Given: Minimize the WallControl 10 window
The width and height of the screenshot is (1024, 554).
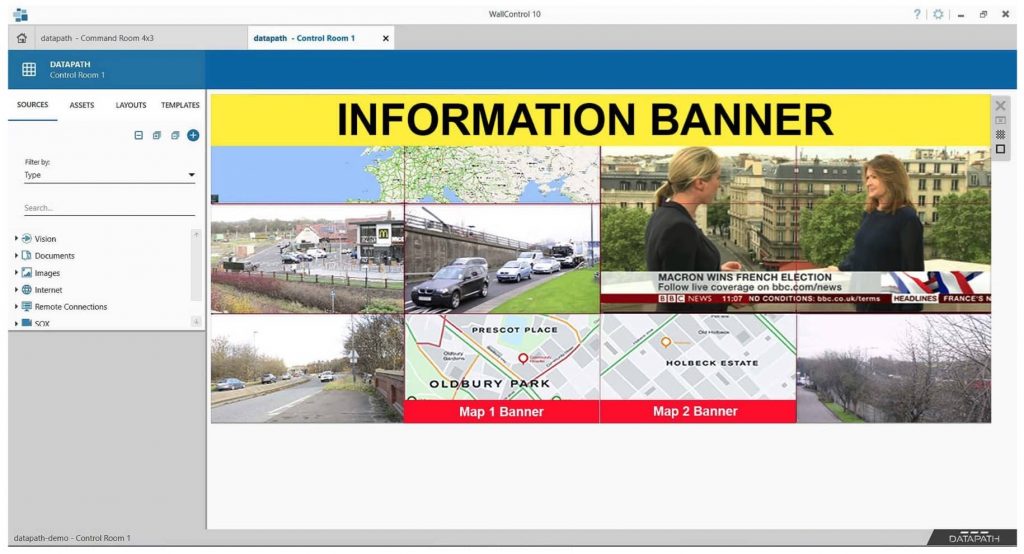Looking at the screenshot, I should pyautogui.click(x=961, y=14).
